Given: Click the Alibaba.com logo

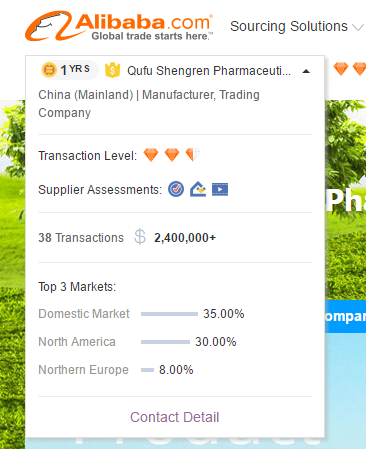Looking at the screenshot, I should coord(119,26).
